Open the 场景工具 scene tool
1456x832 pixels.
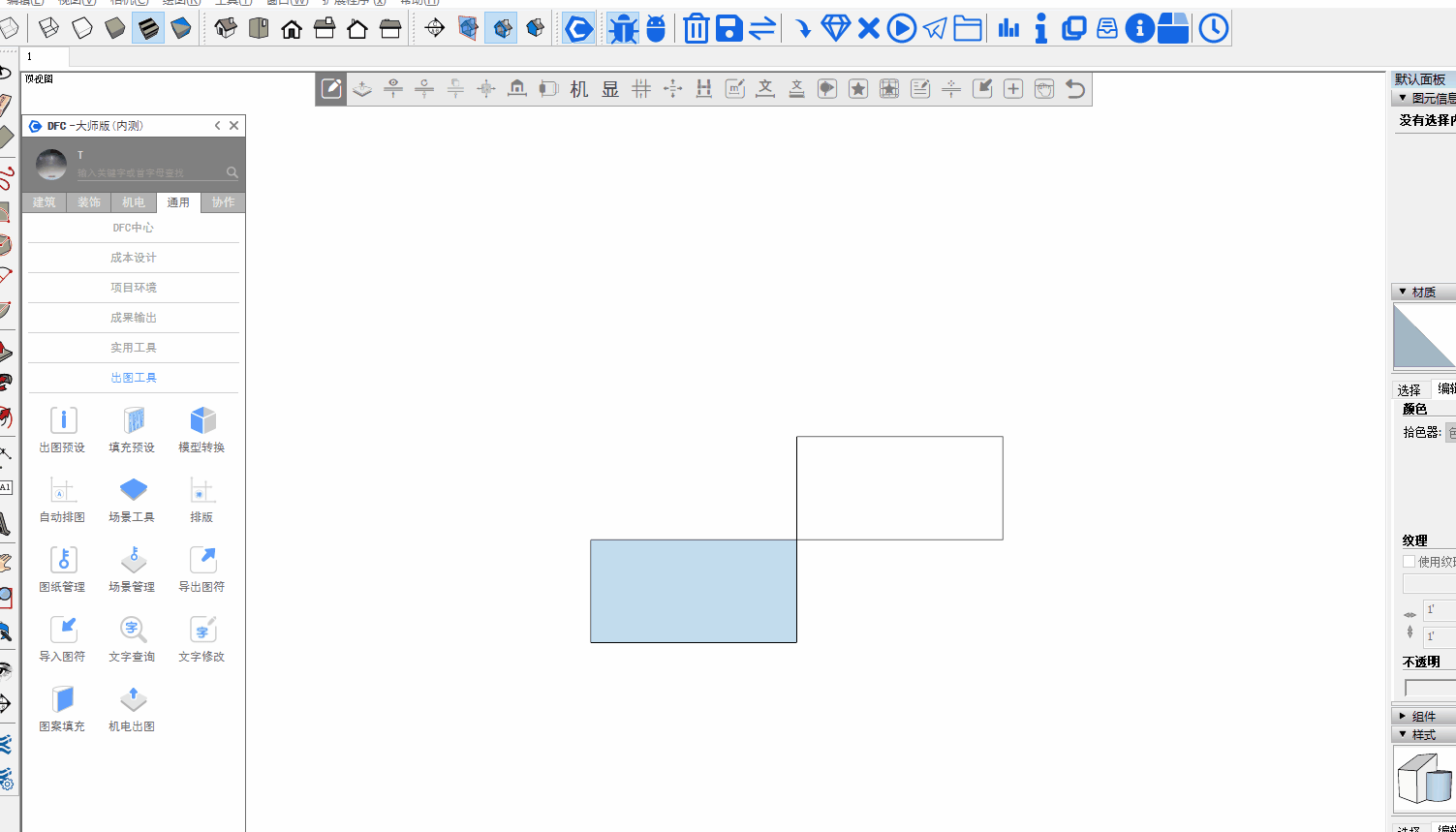132,499
